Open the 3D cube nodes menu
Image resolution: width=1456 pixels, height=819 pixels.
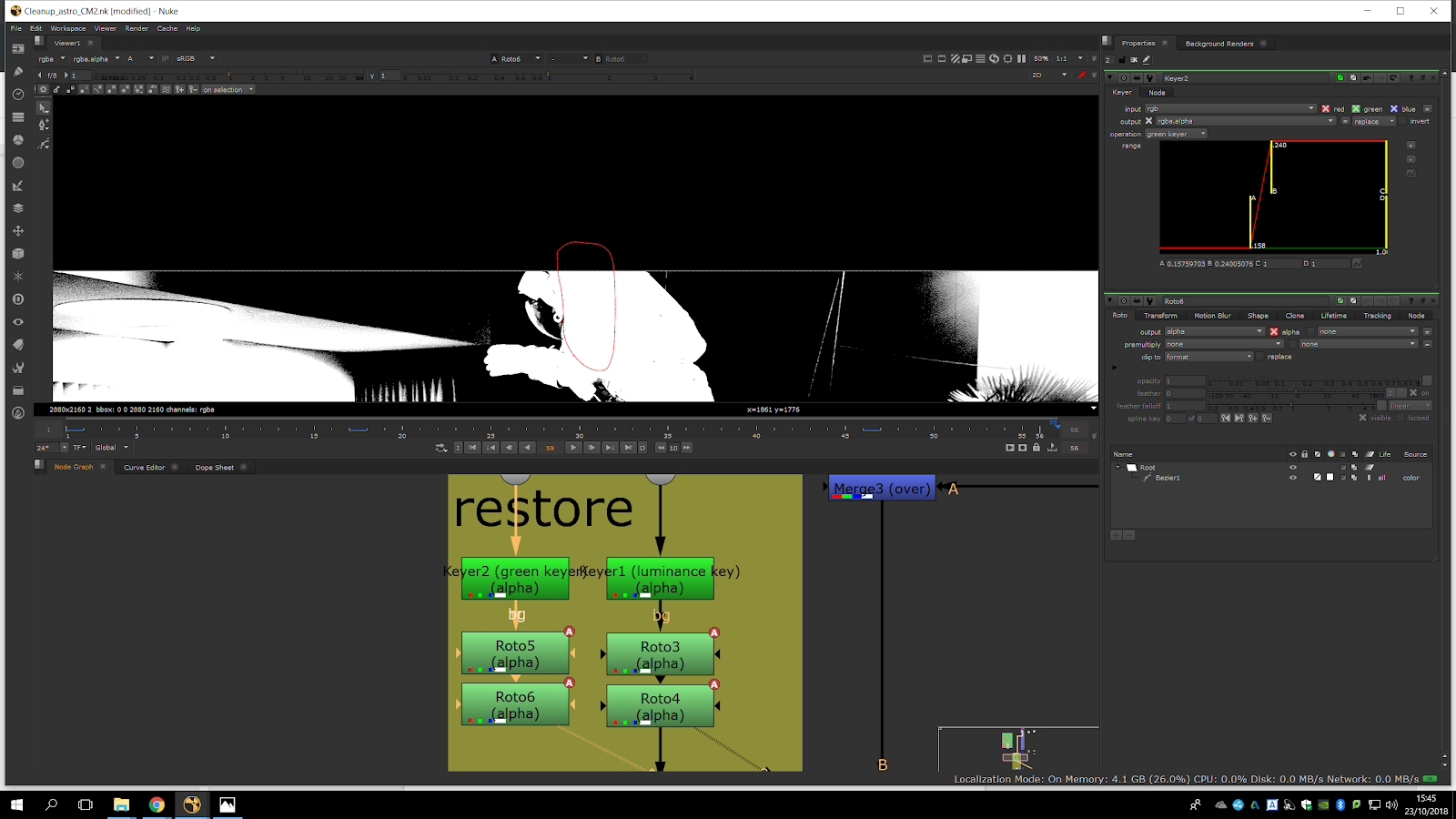[x=17, y=254]
